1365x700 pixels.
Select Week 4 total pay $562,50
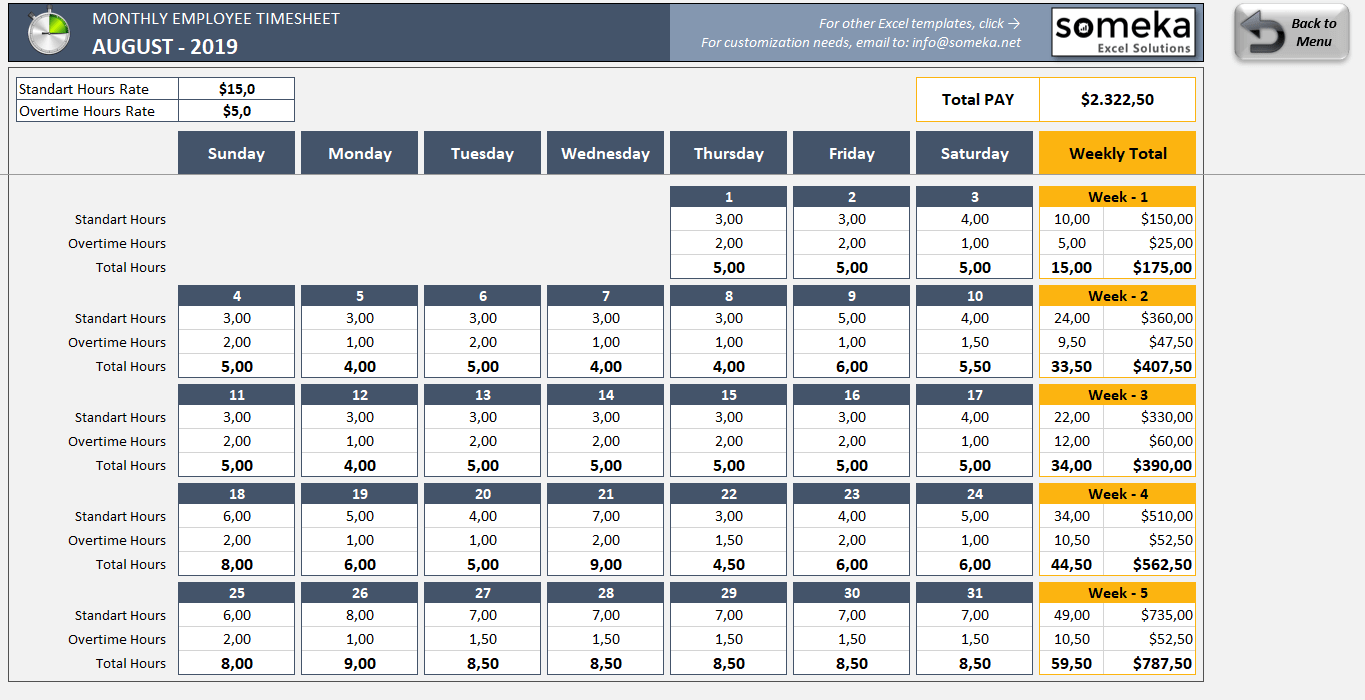(1150, 564)
